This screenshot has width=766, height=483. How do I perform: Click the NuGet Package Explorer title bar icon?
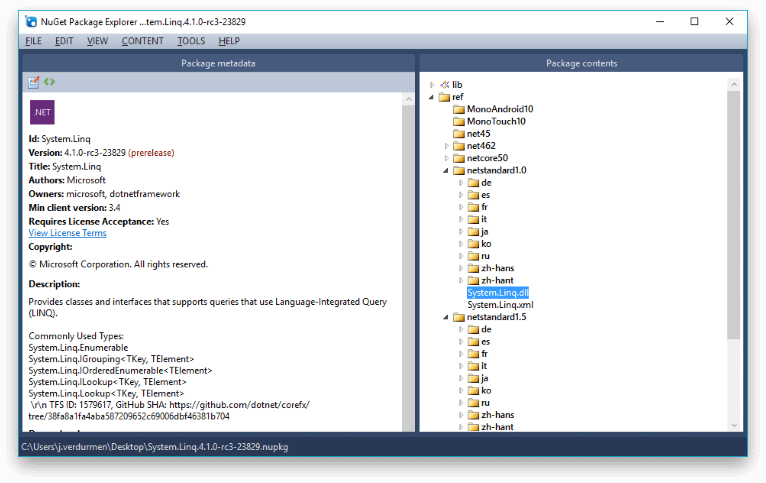click(32, 21)
